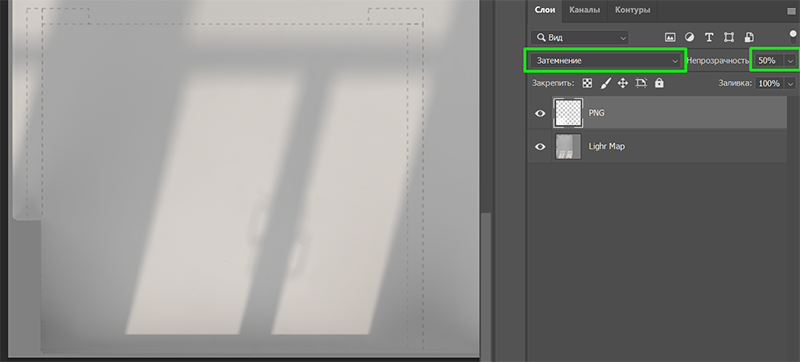This screenshot has height=362, width=800.
Task: Select the PNG layer thumbnail
Action: click(x=568, y=113)
